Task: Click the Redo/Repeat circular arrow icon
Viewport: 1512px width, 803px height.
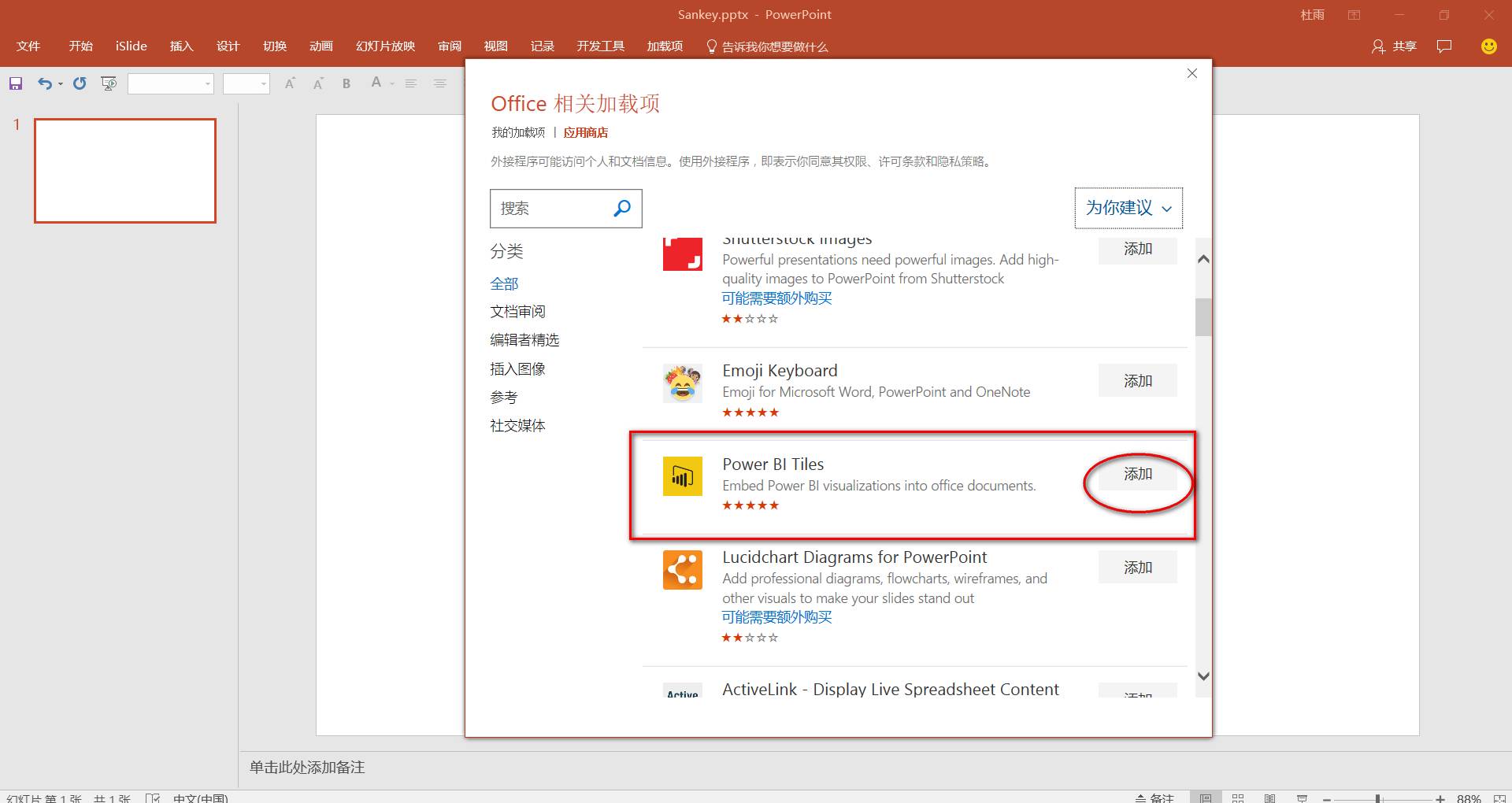Action: click(80, 83)
